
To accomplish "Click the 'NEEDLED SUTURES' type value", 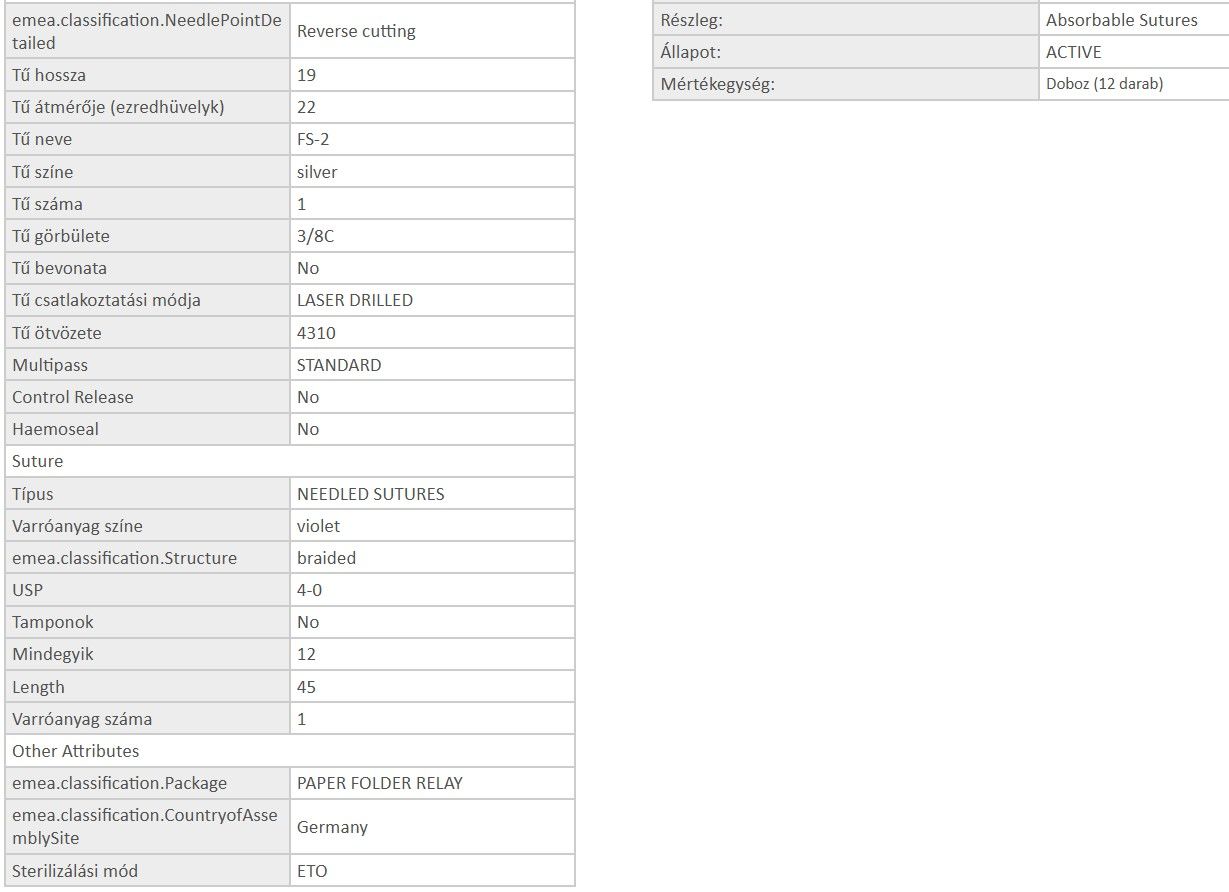I will click(371, 494).
